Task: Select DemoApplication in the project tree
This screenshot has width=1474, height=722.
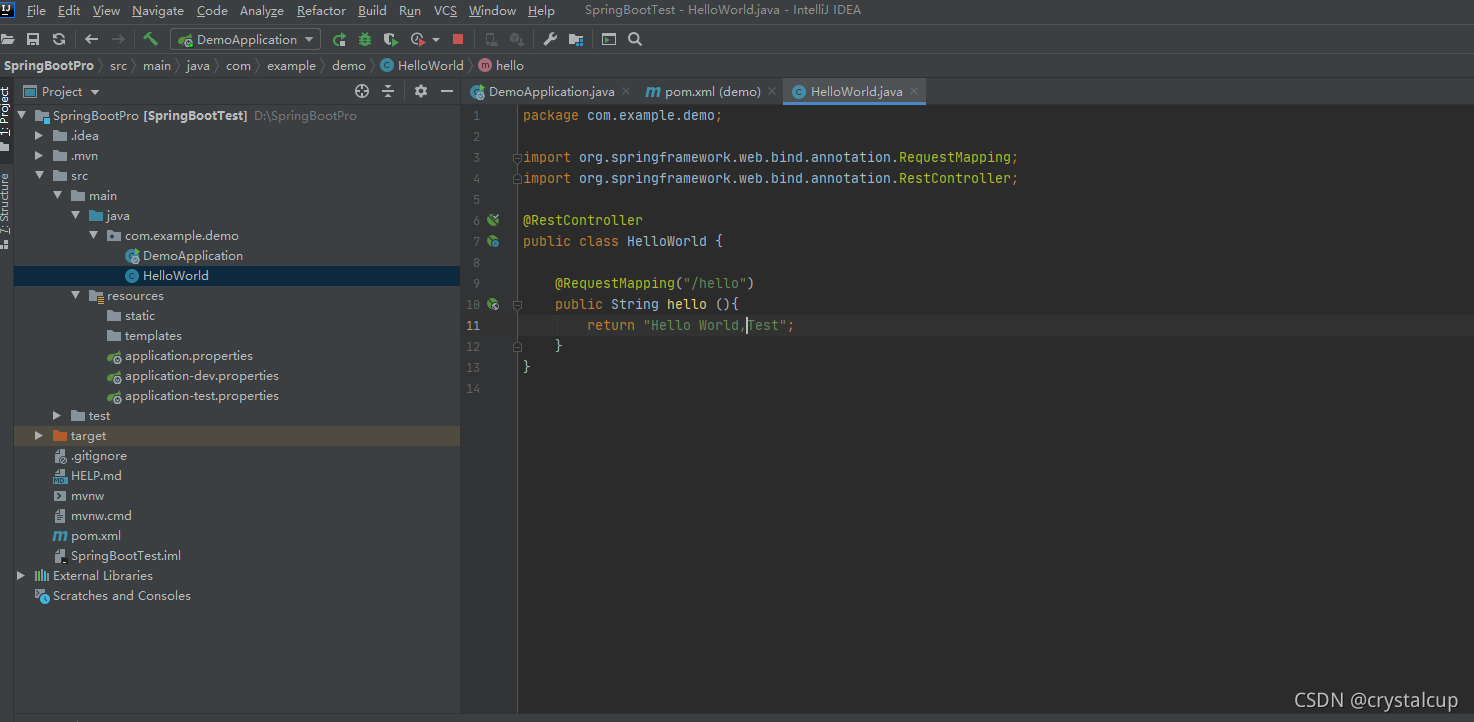Action: point(193,255)
